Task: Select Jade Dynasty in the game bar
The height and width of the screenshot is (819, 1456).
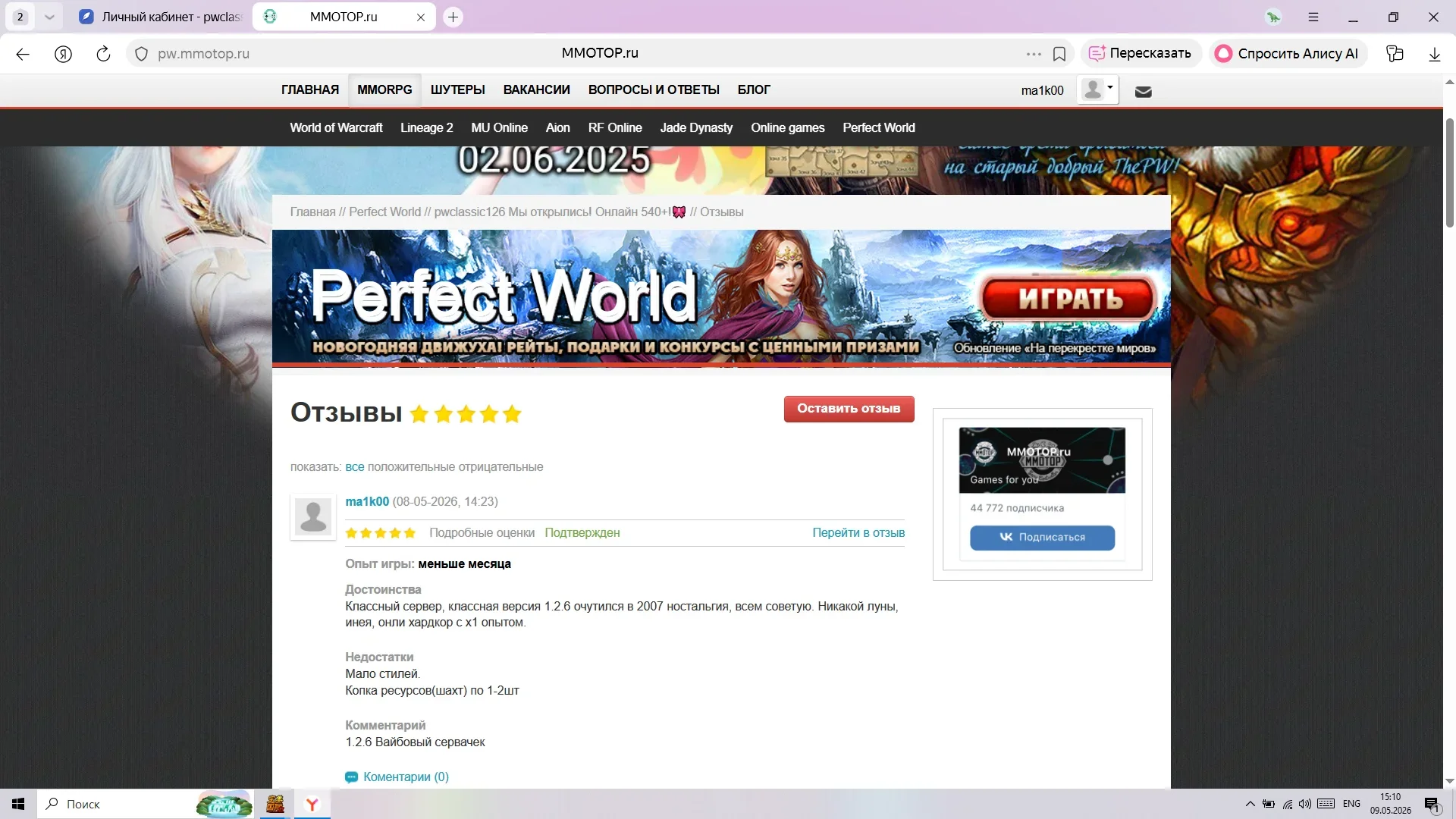Action: pos(696,127)
